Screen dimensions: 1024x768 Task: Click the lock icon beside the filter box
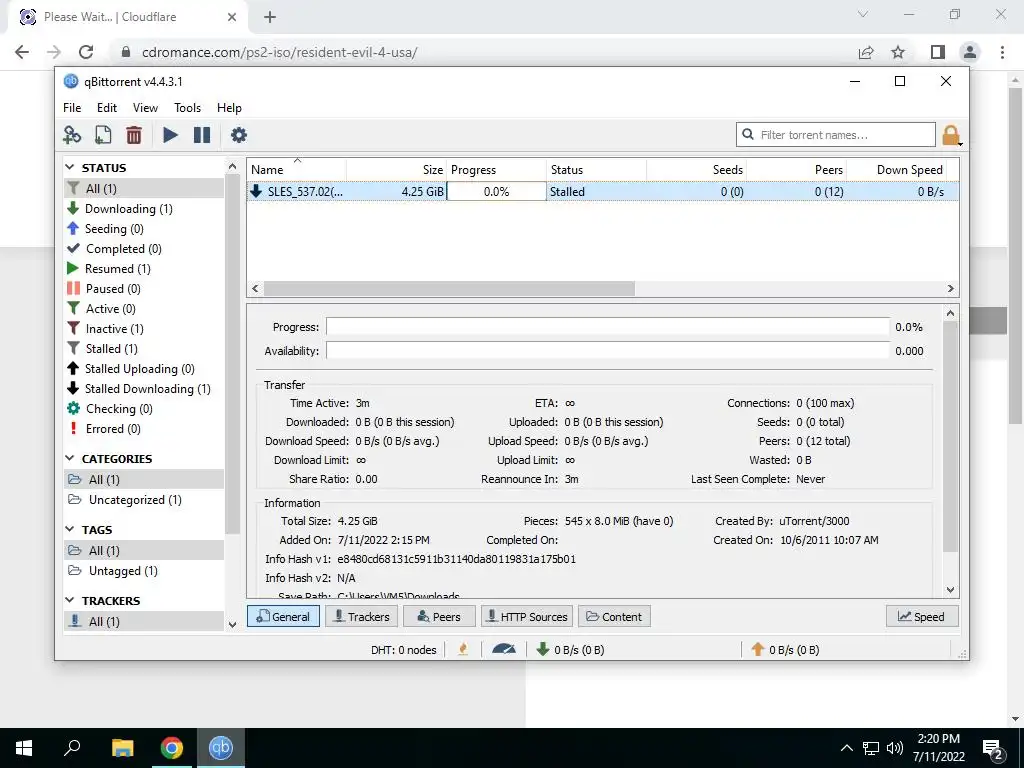(951, 135)
